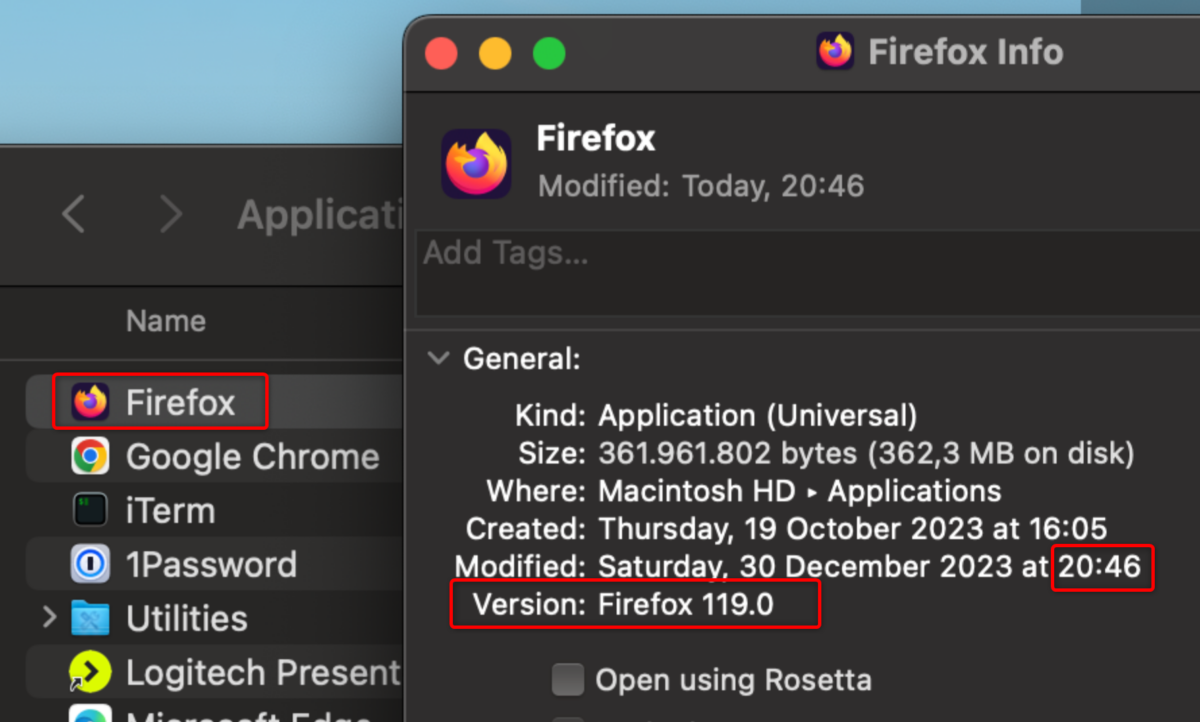Select the Name column header
This screenshot has height=722, width=1200.
[x=165, y=321]
